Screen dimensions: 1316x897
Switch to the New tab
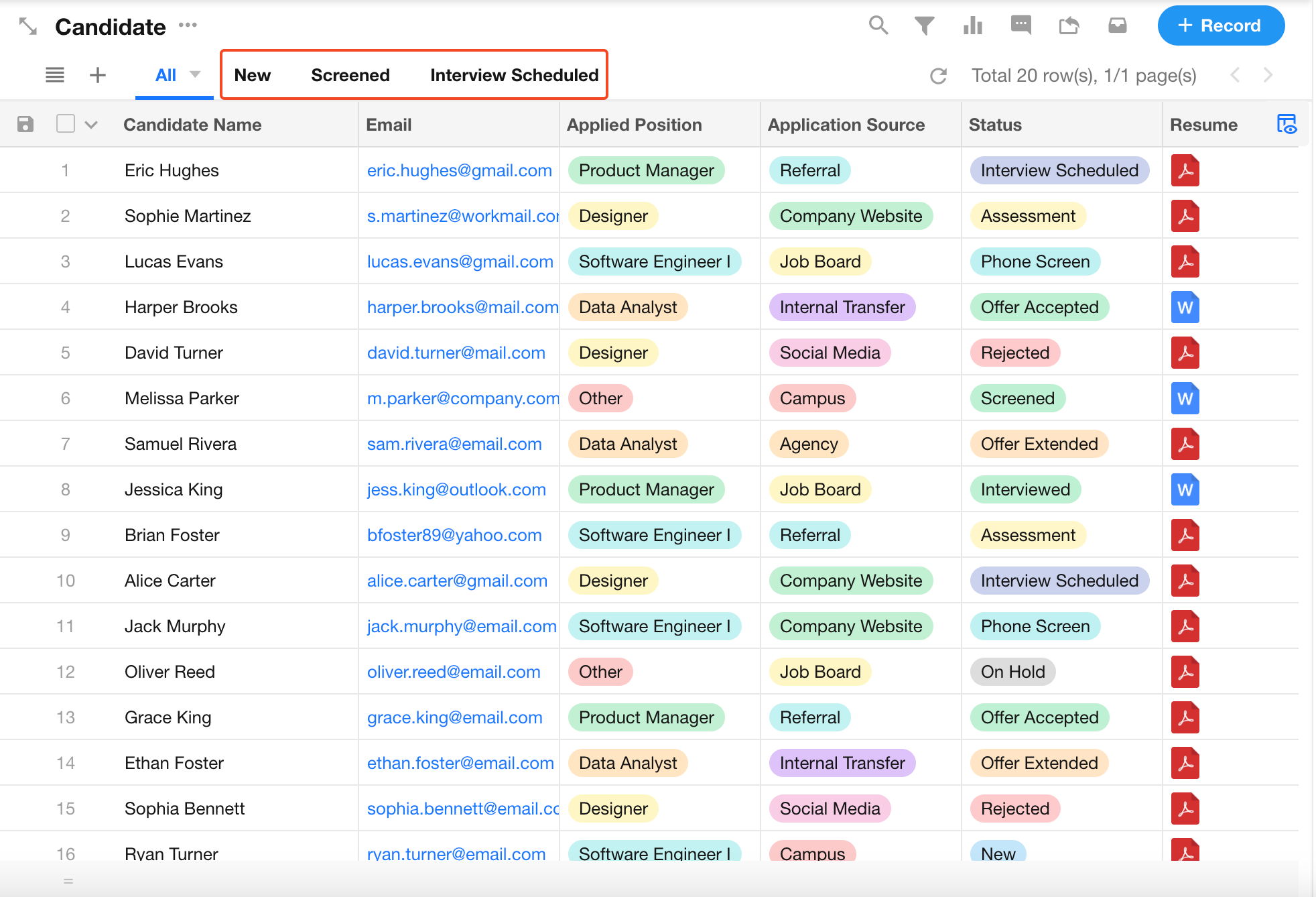[253, 75]
